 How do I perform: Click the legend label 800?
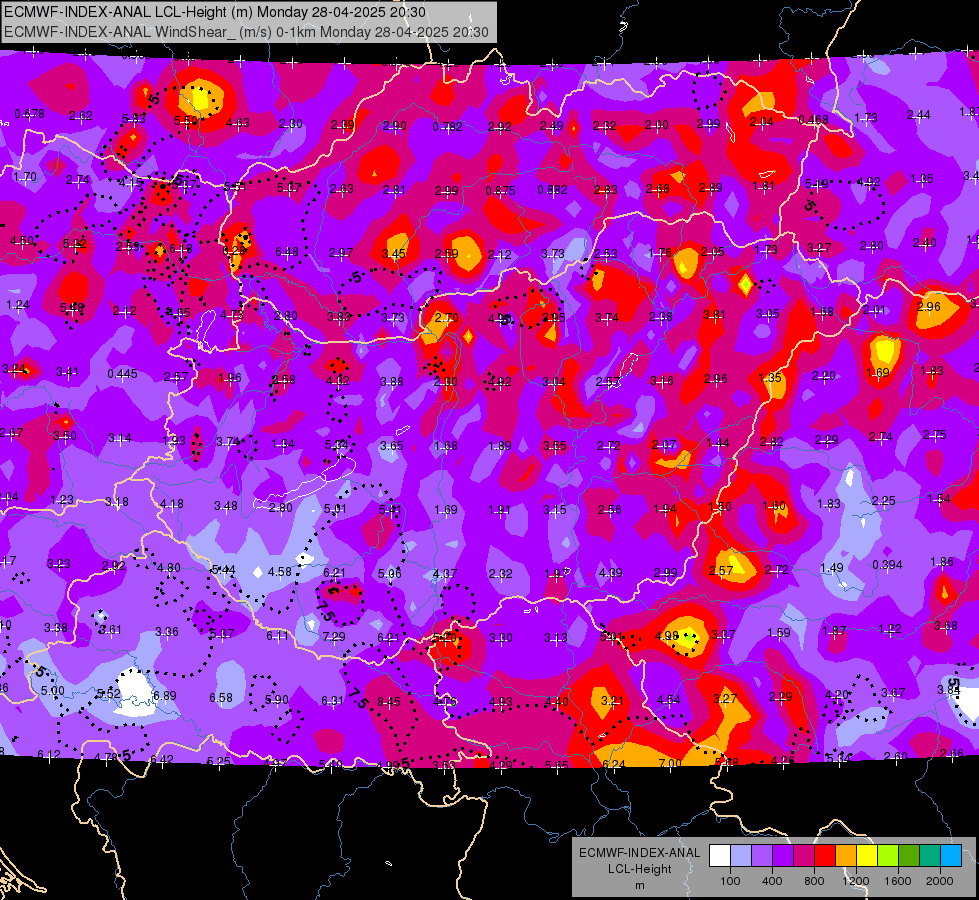click(x=814, y=881)
